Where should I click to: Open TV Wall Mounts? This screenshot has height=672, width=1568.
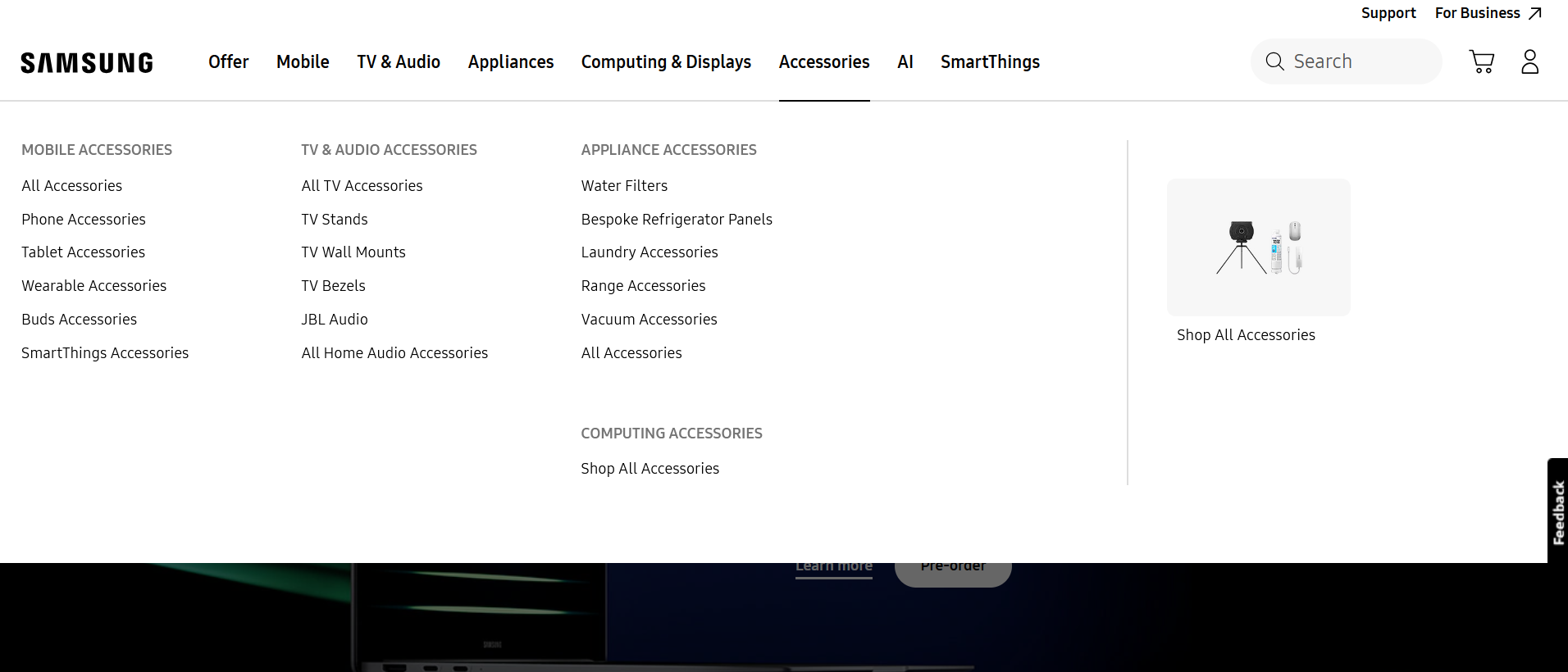[x=353, y=252]
